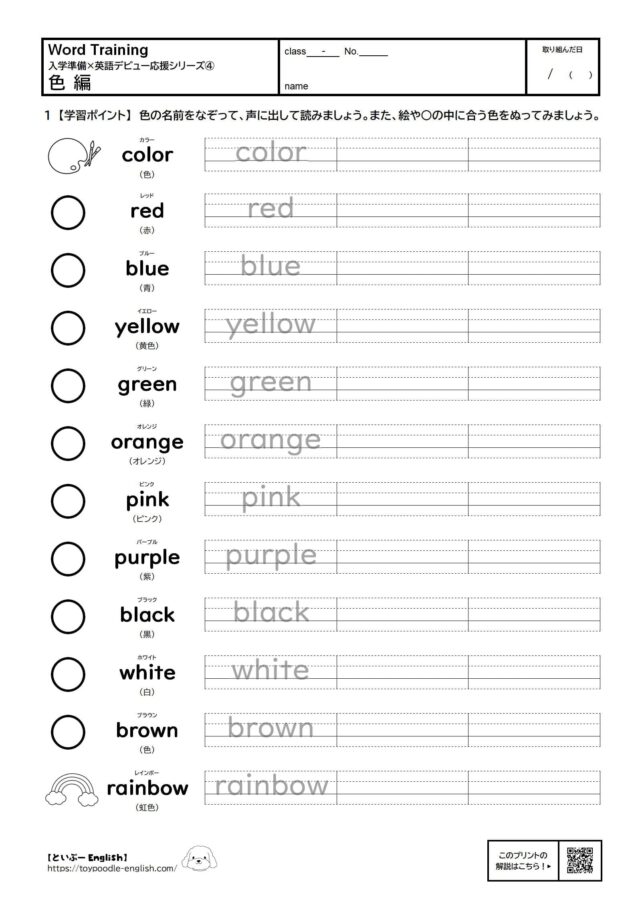Click the circle next to black
636x900 pixels.
click(x=67, y=615)
